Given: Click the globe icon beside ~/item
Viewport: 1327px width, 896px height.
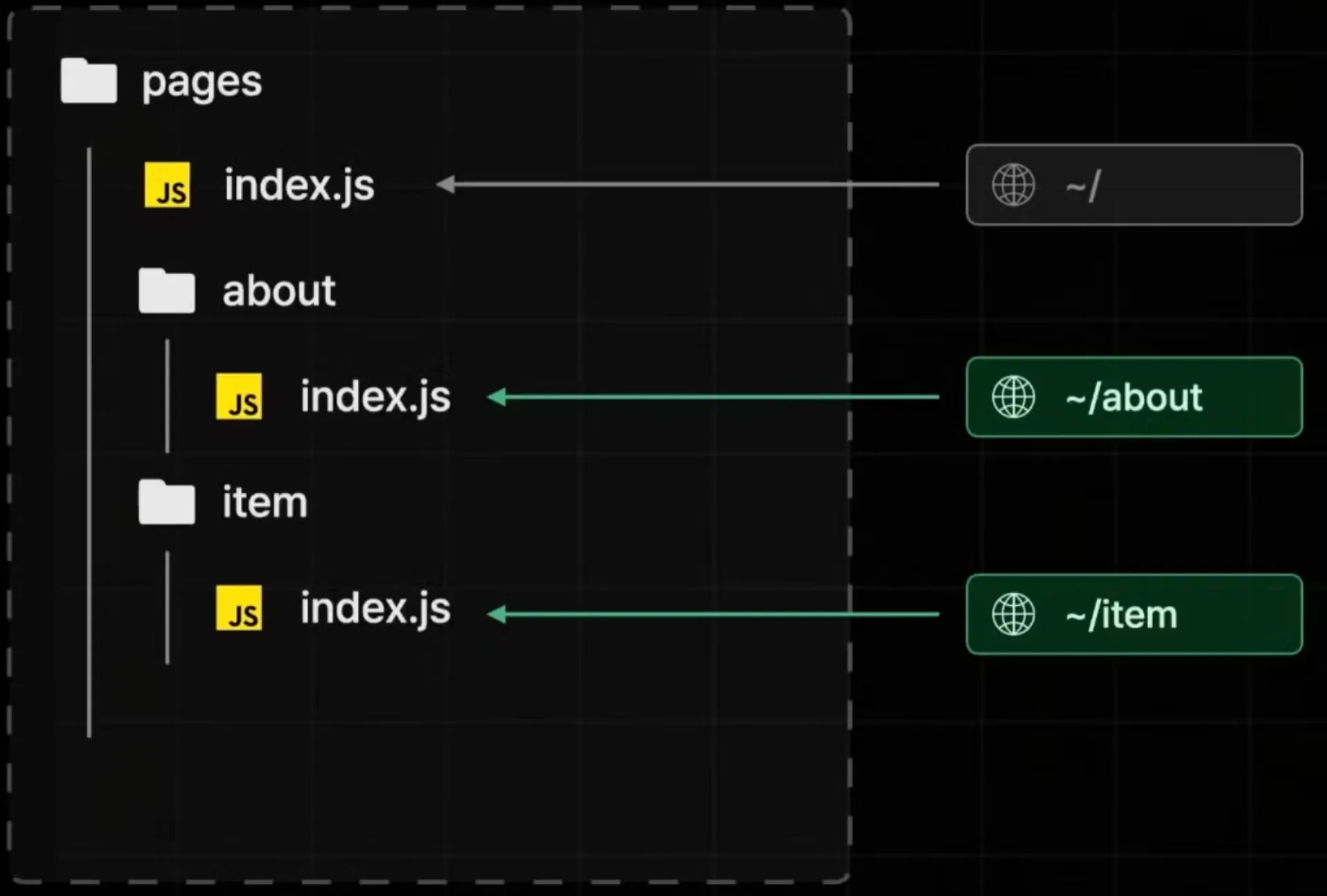Looking at the screenshot, I should [1013, 614].
